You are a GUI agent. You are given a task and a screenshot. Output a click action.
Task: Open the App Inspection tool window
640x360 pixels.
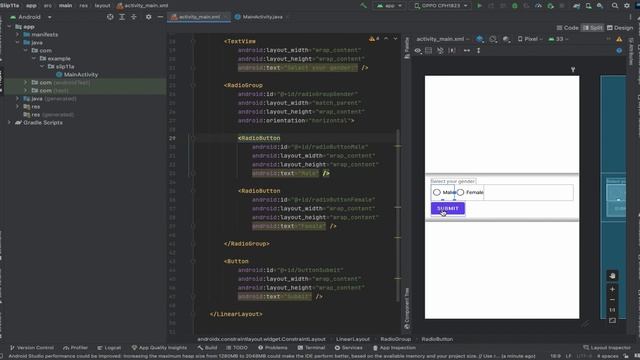(394, 348)
